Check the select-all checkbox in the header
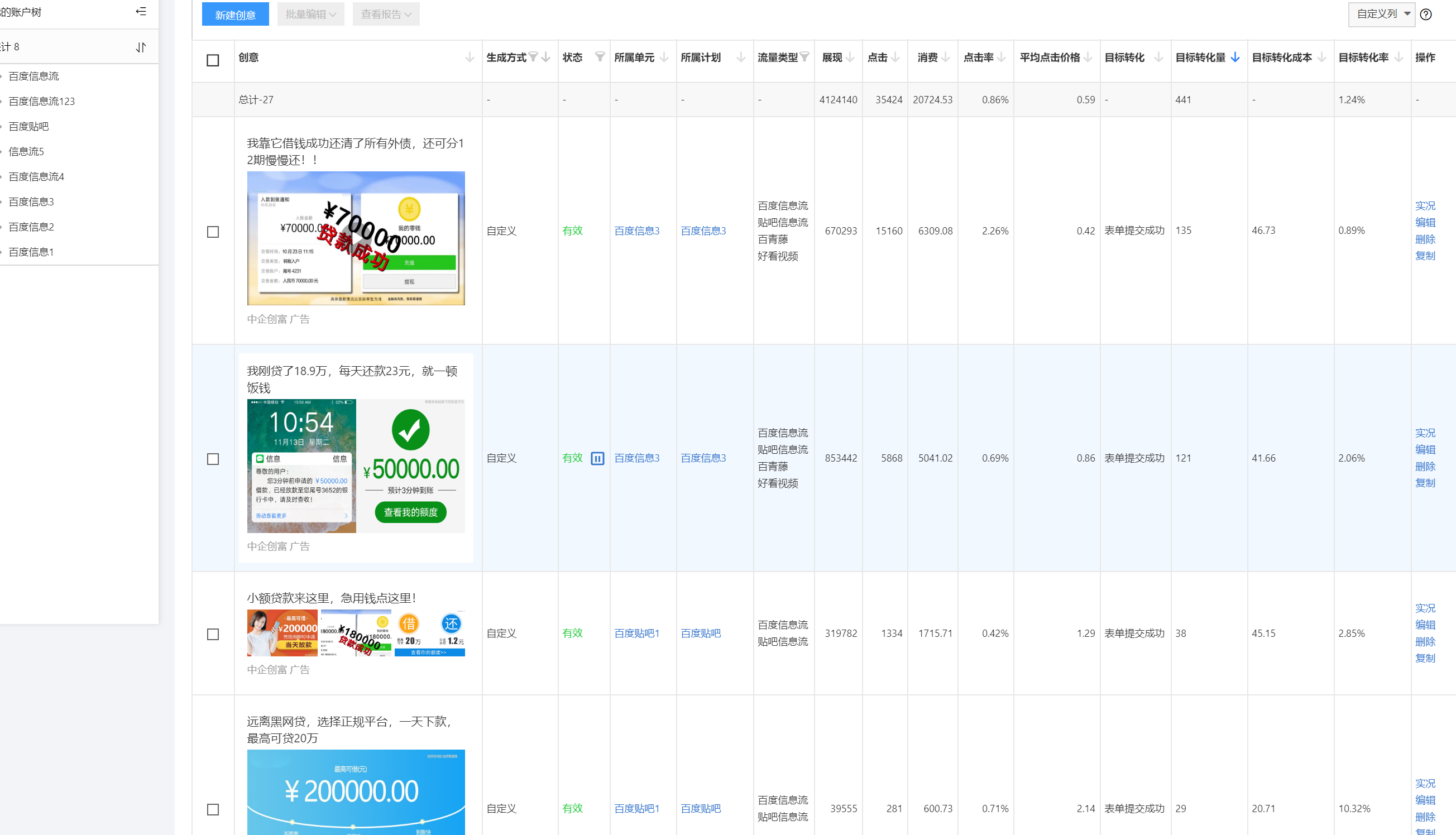This screenshot has height=835, width=1456. click(x=213, y=60)
